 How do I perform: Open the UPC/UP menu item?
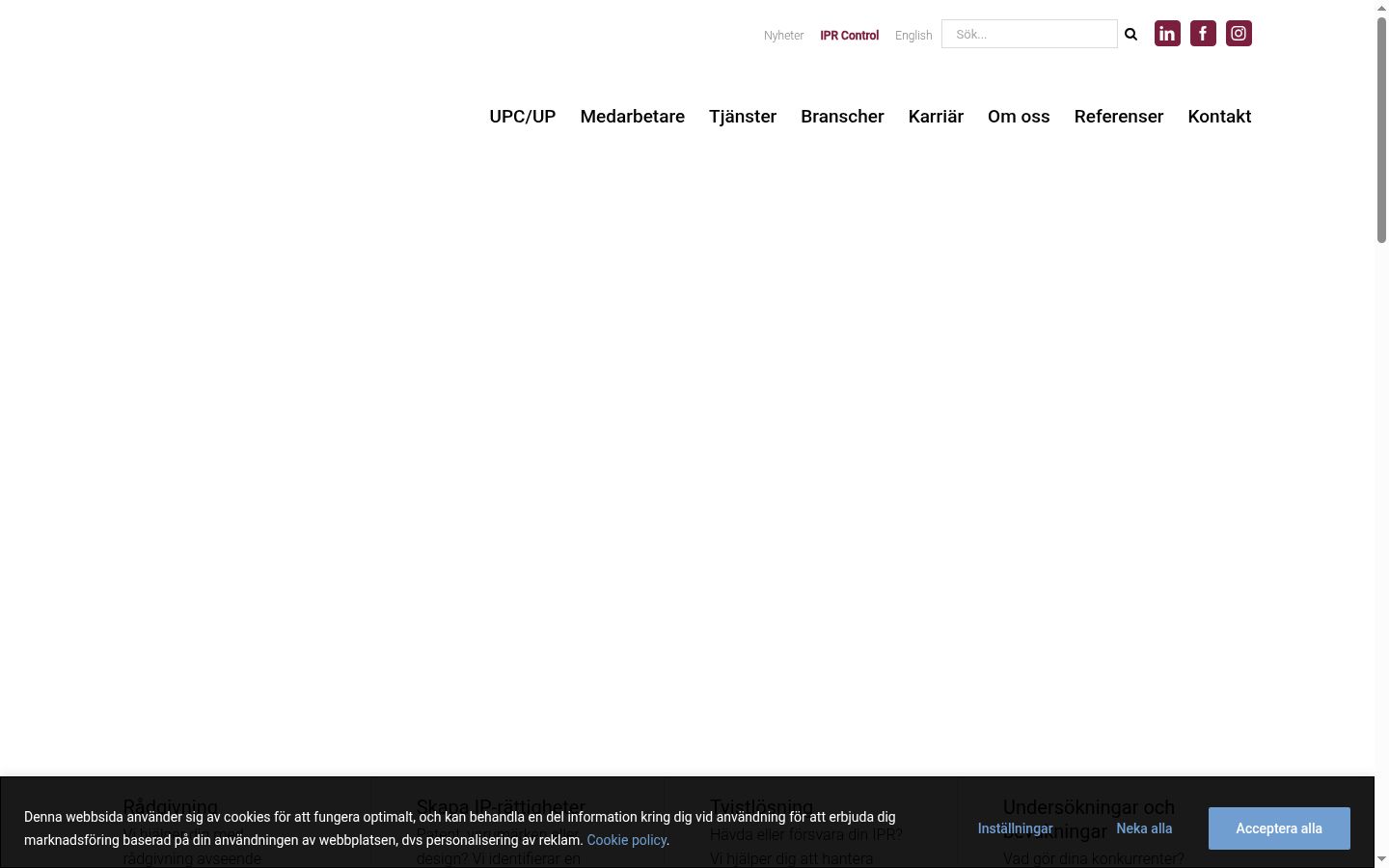(x=523, y=117)
